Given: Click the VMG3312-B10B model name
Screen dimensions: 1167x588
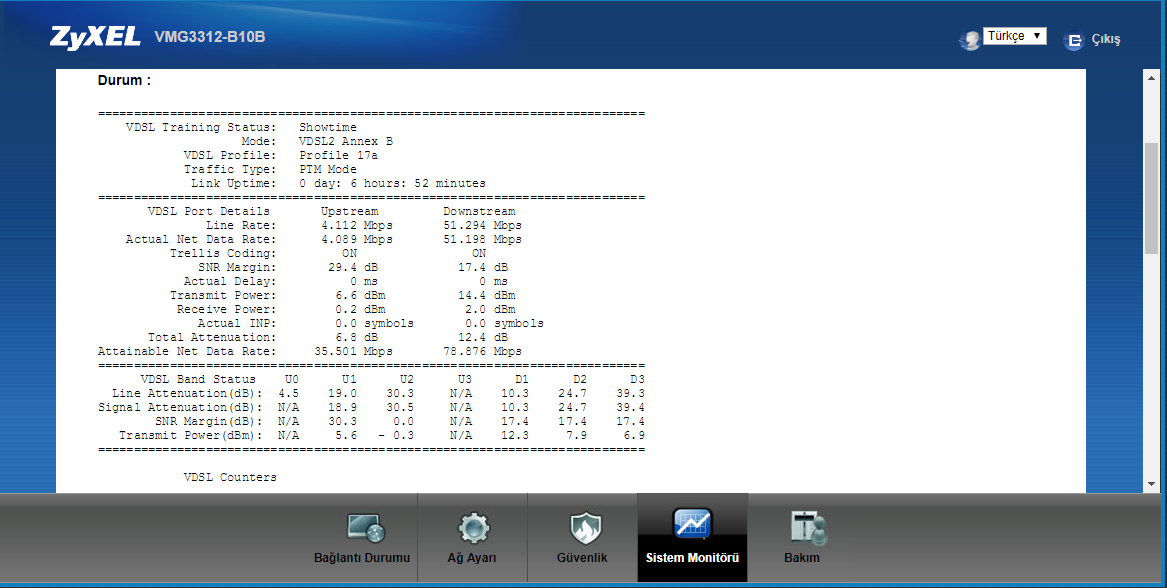Looking at the screenshot, I should click(210, 38).
